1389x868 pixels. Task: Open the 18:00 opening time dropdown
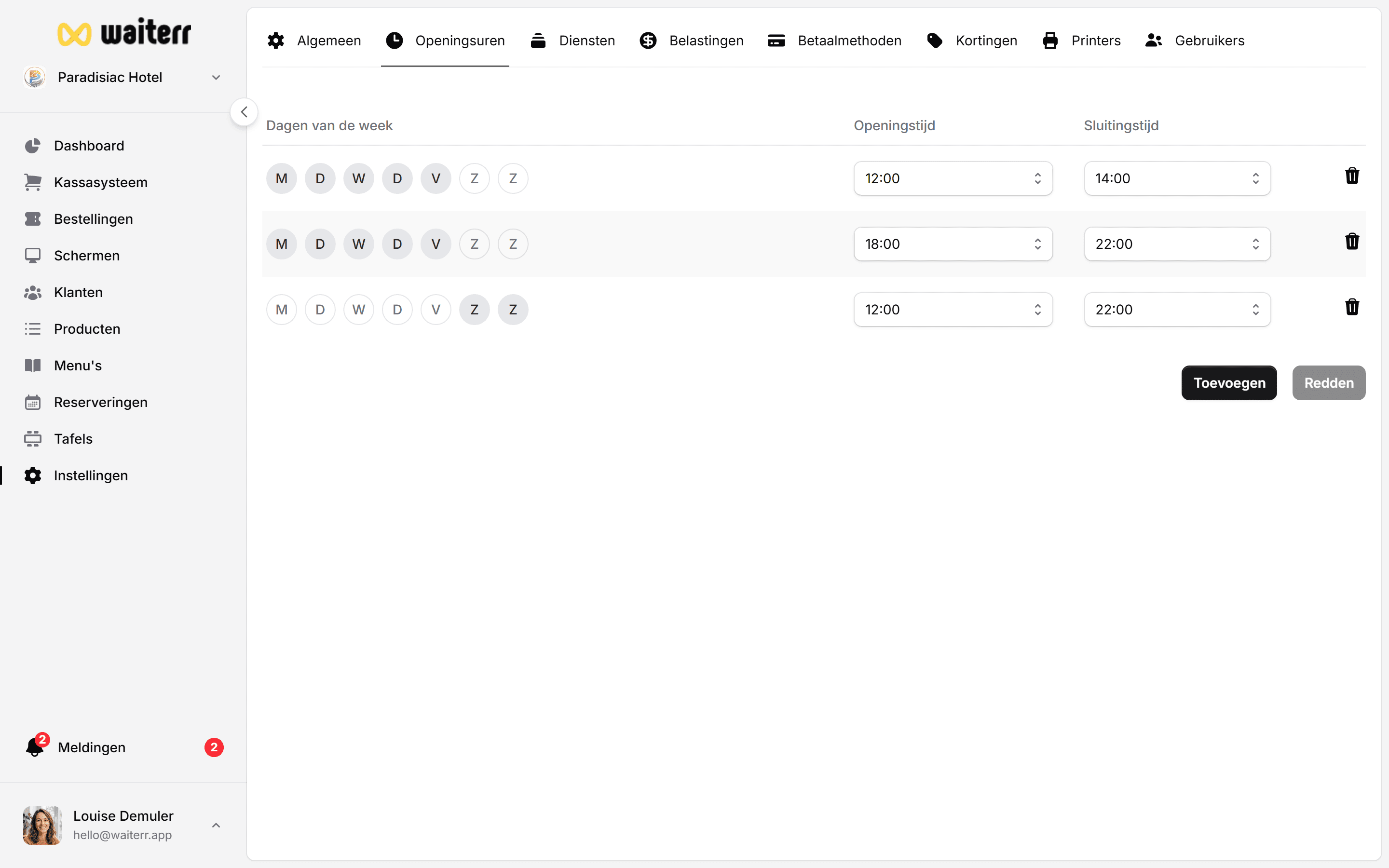coord(953,244)
